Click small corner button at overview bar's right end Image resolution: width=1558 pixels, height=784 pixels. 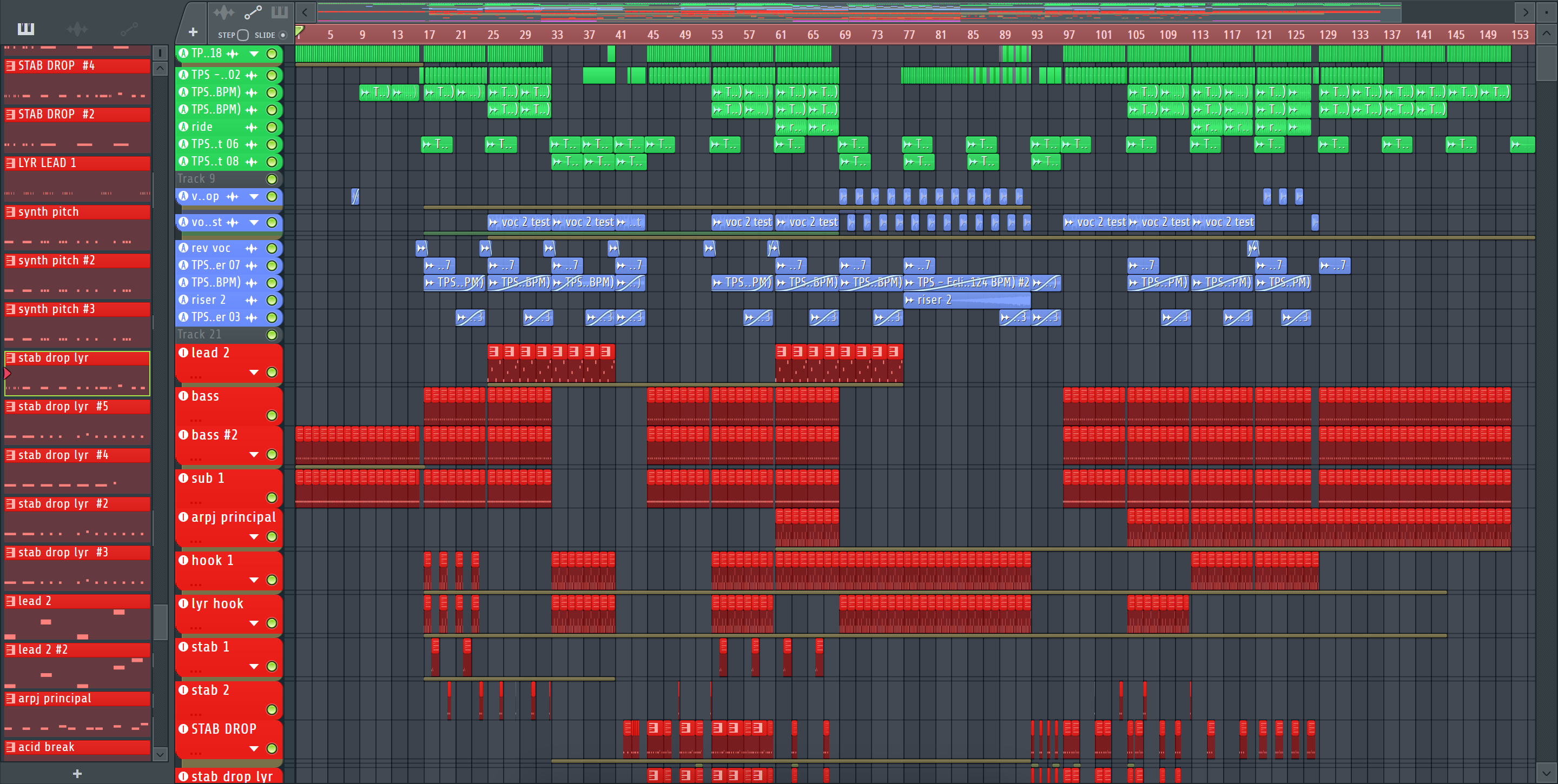pos(1546,11)
